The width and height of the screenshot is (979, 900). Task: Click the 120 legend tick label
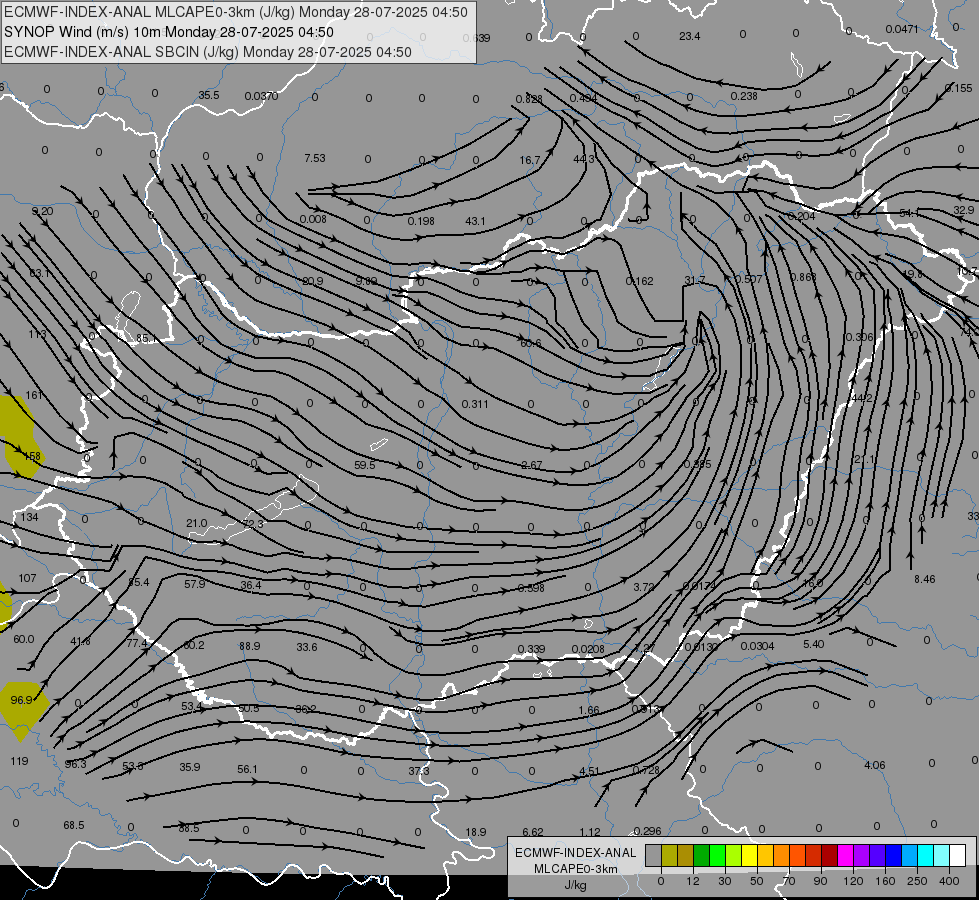[852, 881]
